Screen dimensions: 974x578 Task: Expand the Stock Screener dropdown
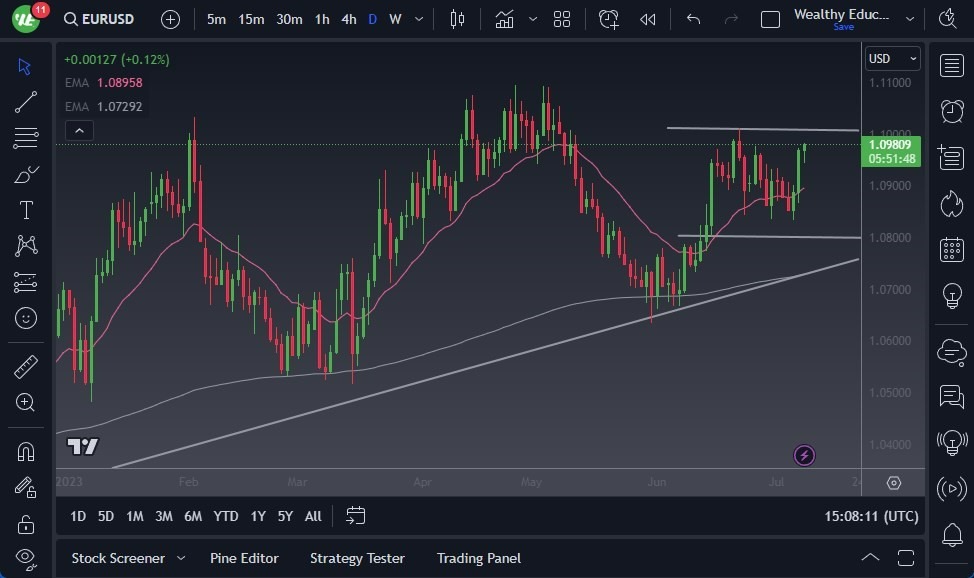click(x=181, y=558)
